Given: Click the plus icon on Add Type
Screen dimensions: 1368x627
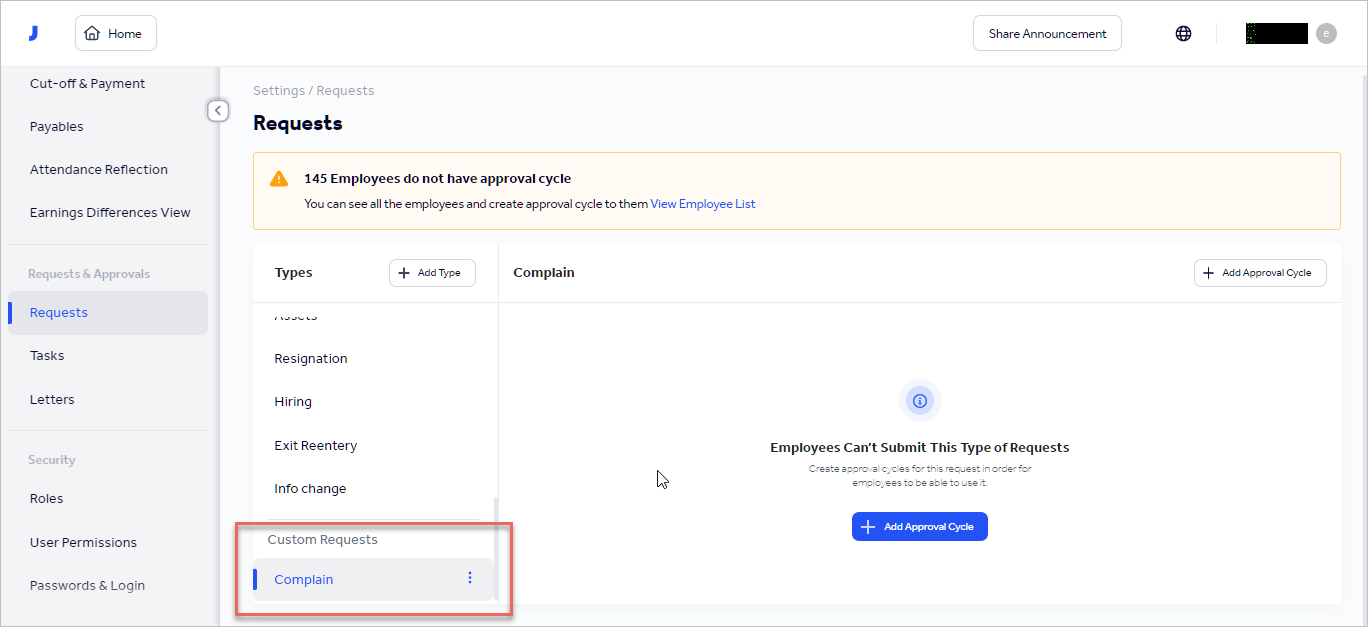Looking at the screenshot, I should [x=404, y=272].
